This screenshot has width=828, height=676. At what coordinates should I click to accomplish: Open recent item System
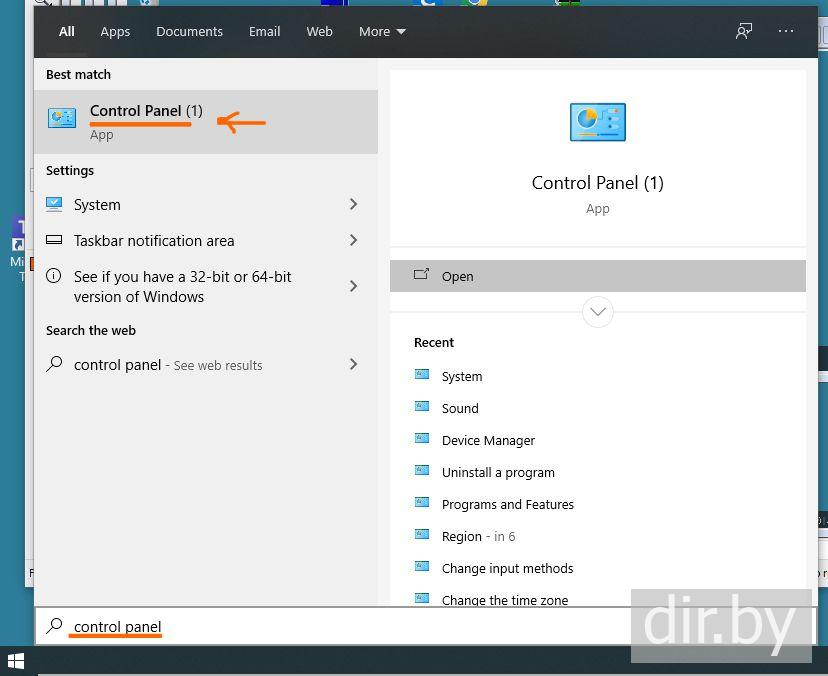[462, 376]
